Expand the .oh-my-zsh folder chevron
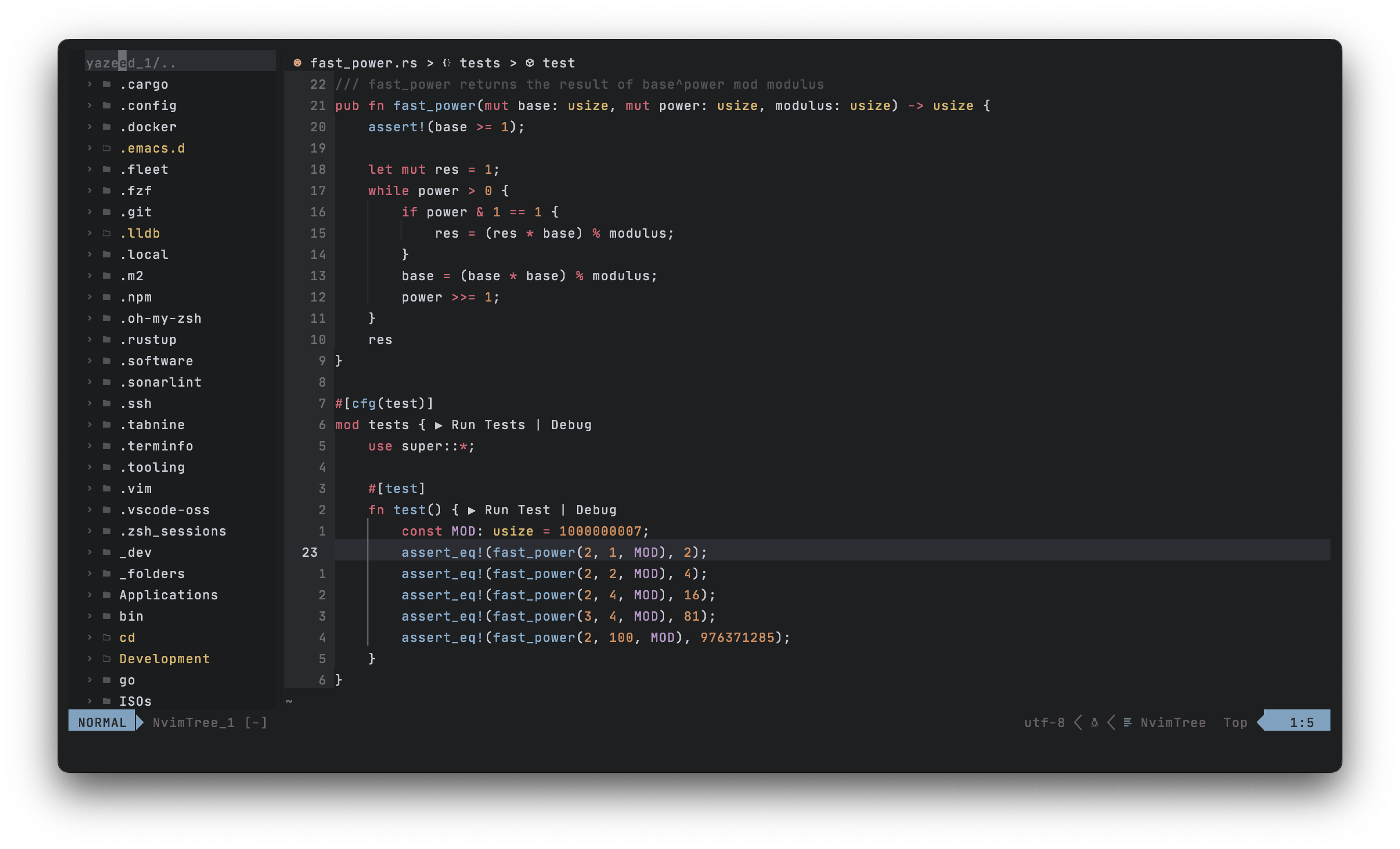The width and height of the screenshot is (1400, 849). click(x=90, y=318)
